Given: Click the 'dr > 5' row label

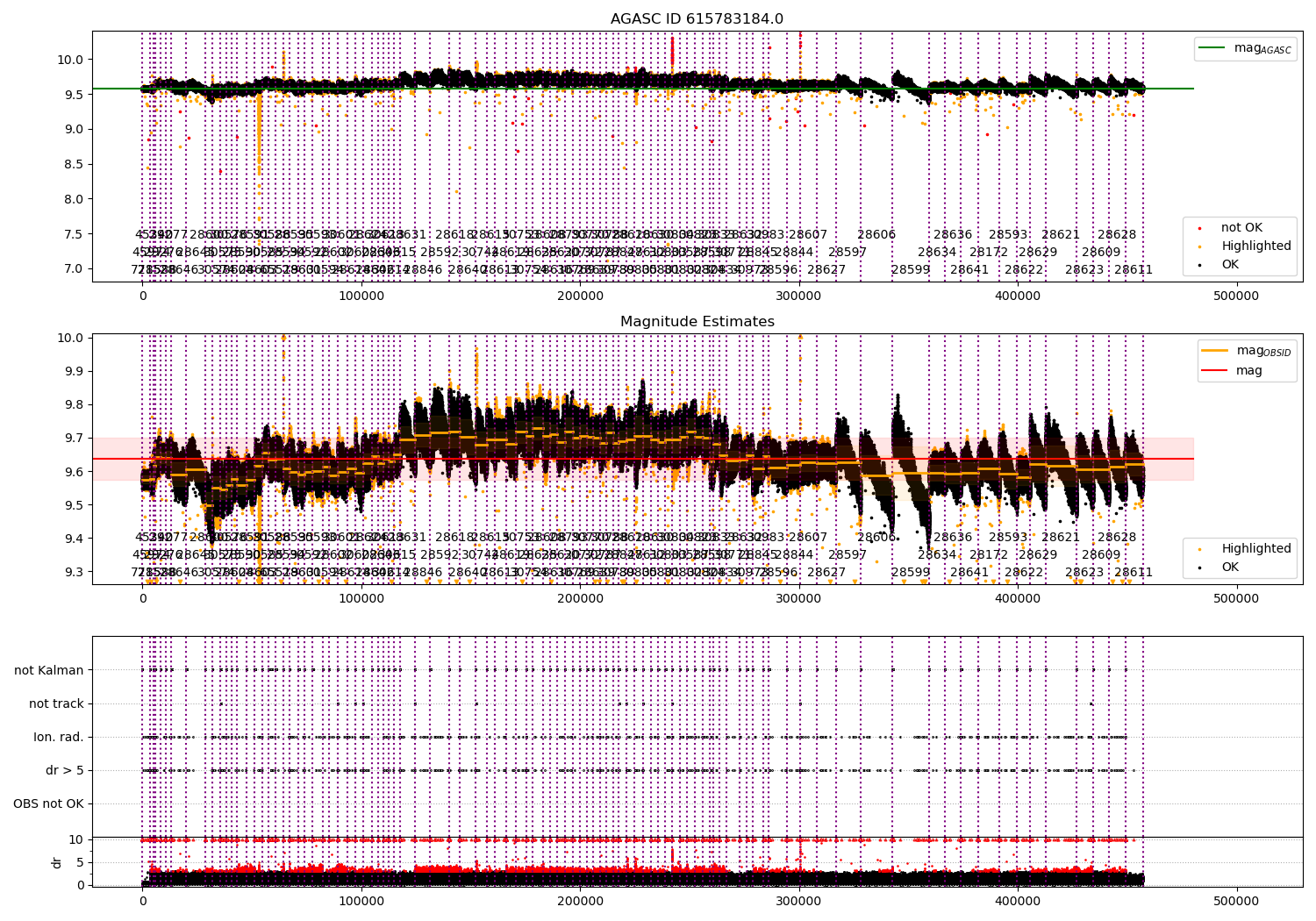Looking at the screenshot, I should [x=64, y=770].
